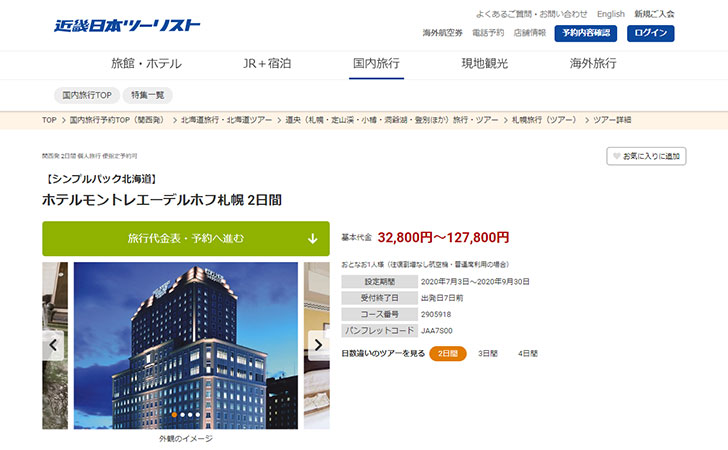The height and width of the screenshot is (450, 728).
Task: Click 旅行代金表・予約へ進む green button
Action: (186, 239)
